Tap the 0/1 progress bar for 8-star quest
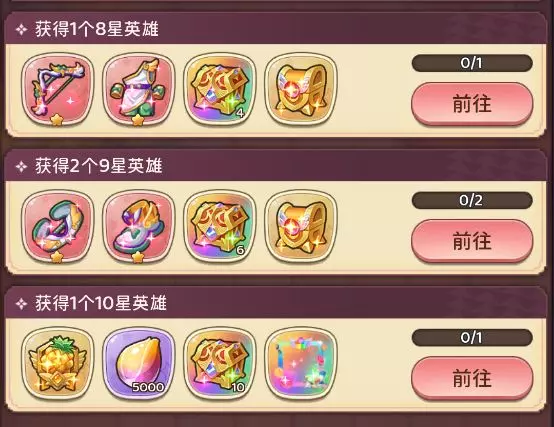 point(472,63)
